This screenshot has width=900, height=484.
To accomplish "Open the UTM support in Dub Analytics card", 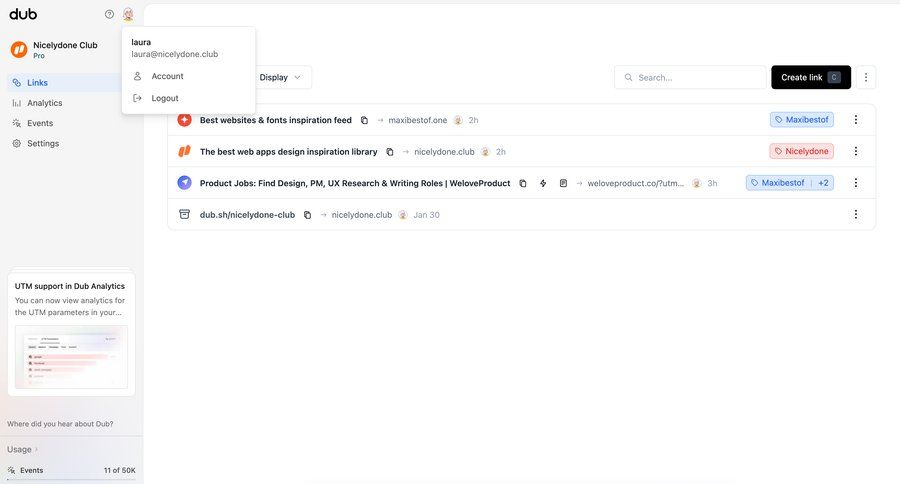I will (71, 335).
